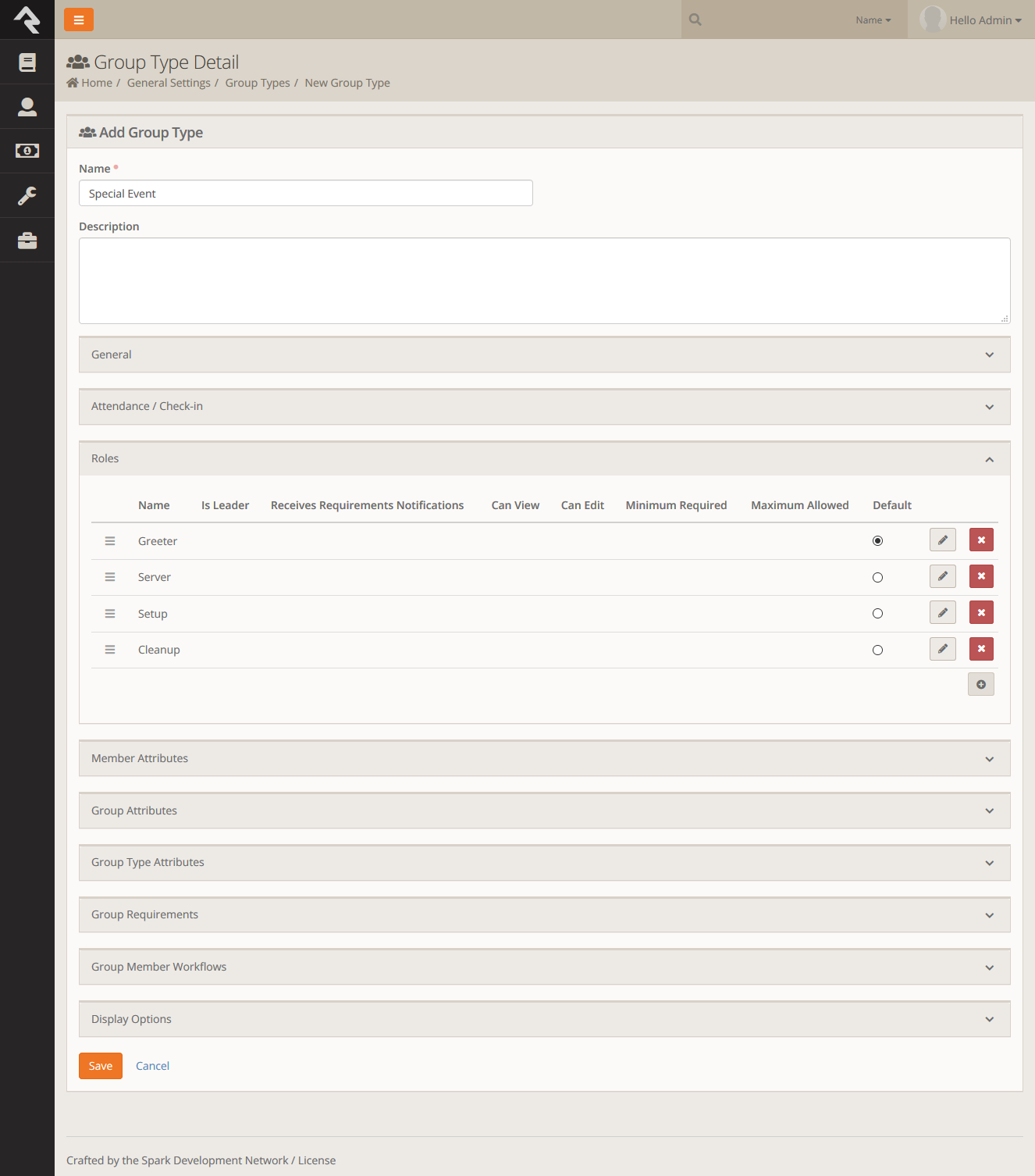Click the Save button
The width and height of the screenshot is (1035, 1176).
tap(101, 1066)
